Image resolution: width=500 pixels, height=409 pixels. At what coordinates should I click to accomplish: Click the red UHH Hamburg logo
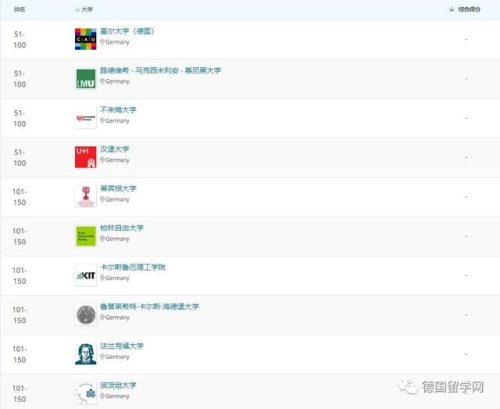tap(86, 157)
